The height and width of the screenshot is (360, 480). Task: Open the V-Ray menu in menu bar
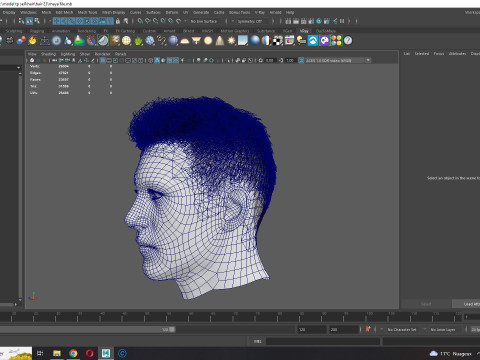pos(260,12)
